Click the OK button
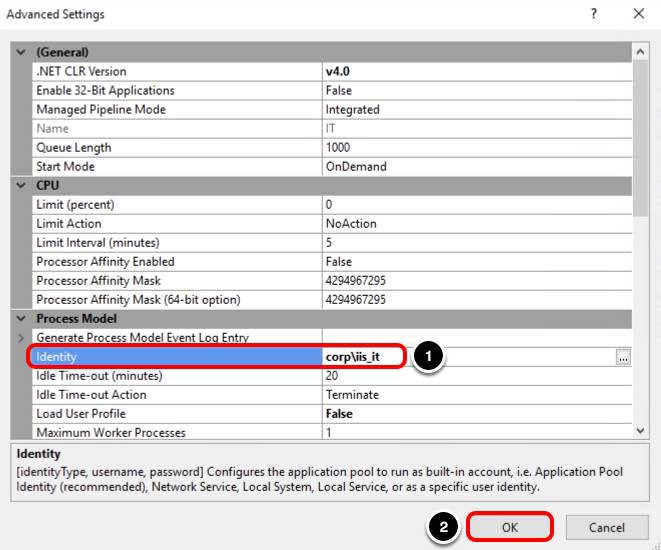Viewport: 661px width, 550px height. tap(510, 527)
